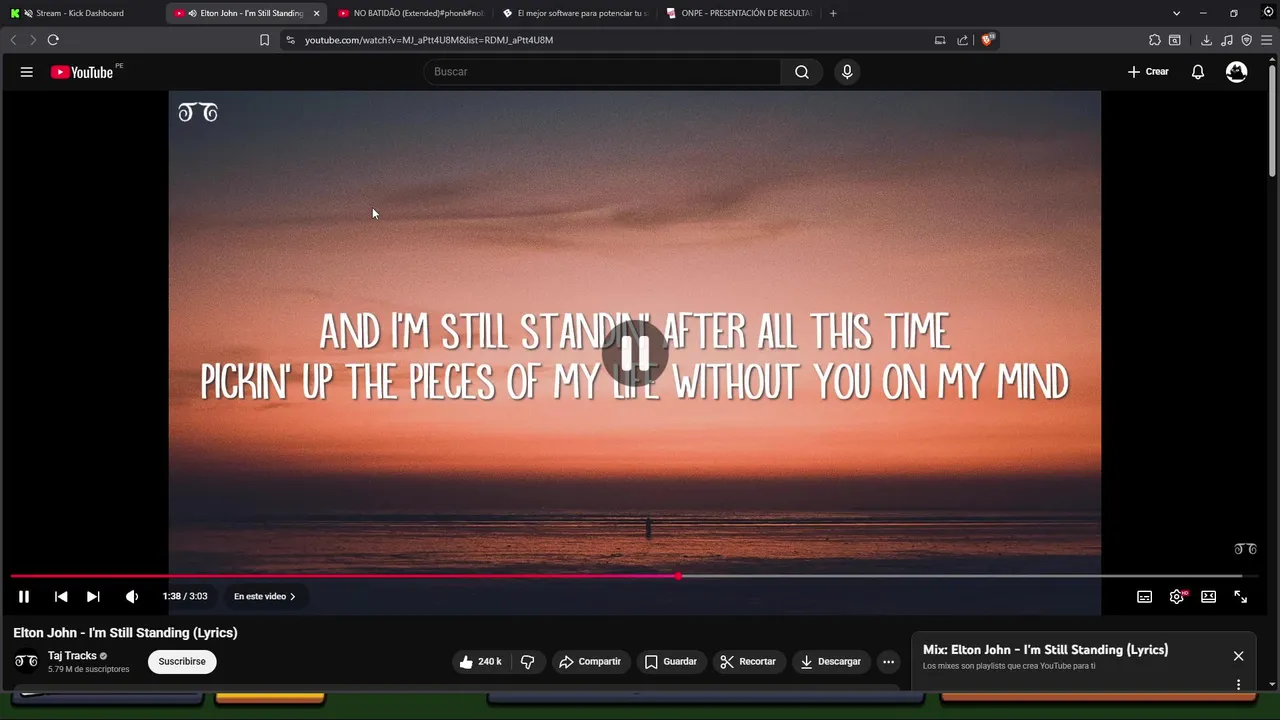Start voice search with the microphone
The height and width of the screenshot is (720, 1280).
point(847,72)
